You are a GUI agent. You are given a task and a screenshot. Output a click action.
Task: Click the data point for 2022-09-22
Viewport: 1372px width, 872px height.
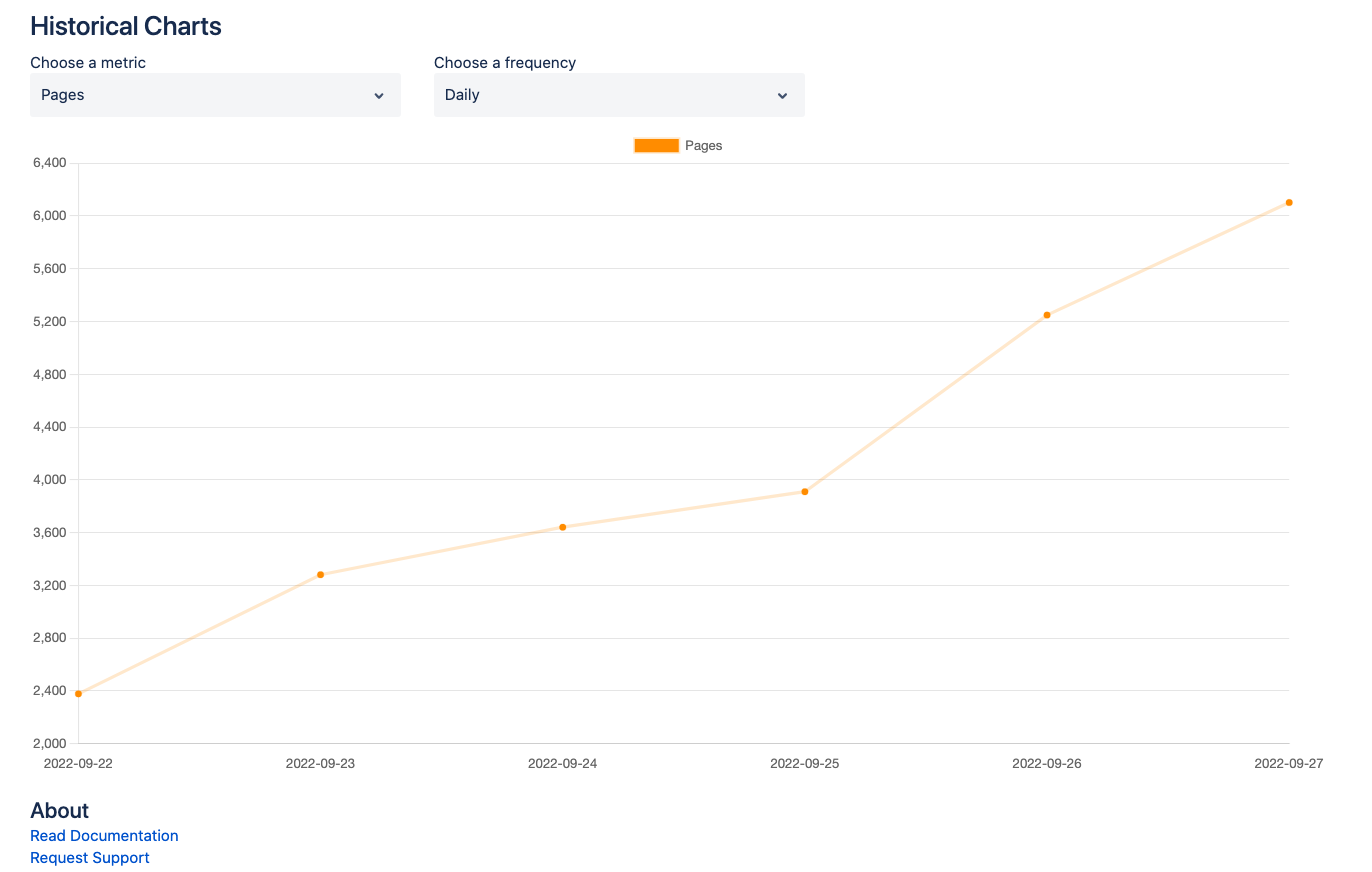click(79, 694)
